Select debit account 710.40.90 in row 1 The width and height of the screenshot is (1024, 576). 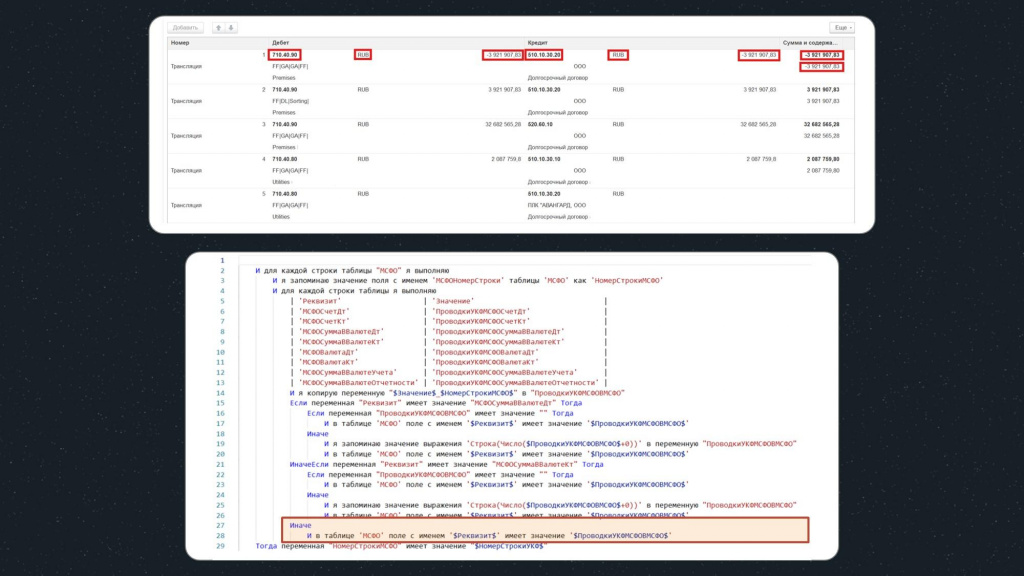click(x=285, y=55)
